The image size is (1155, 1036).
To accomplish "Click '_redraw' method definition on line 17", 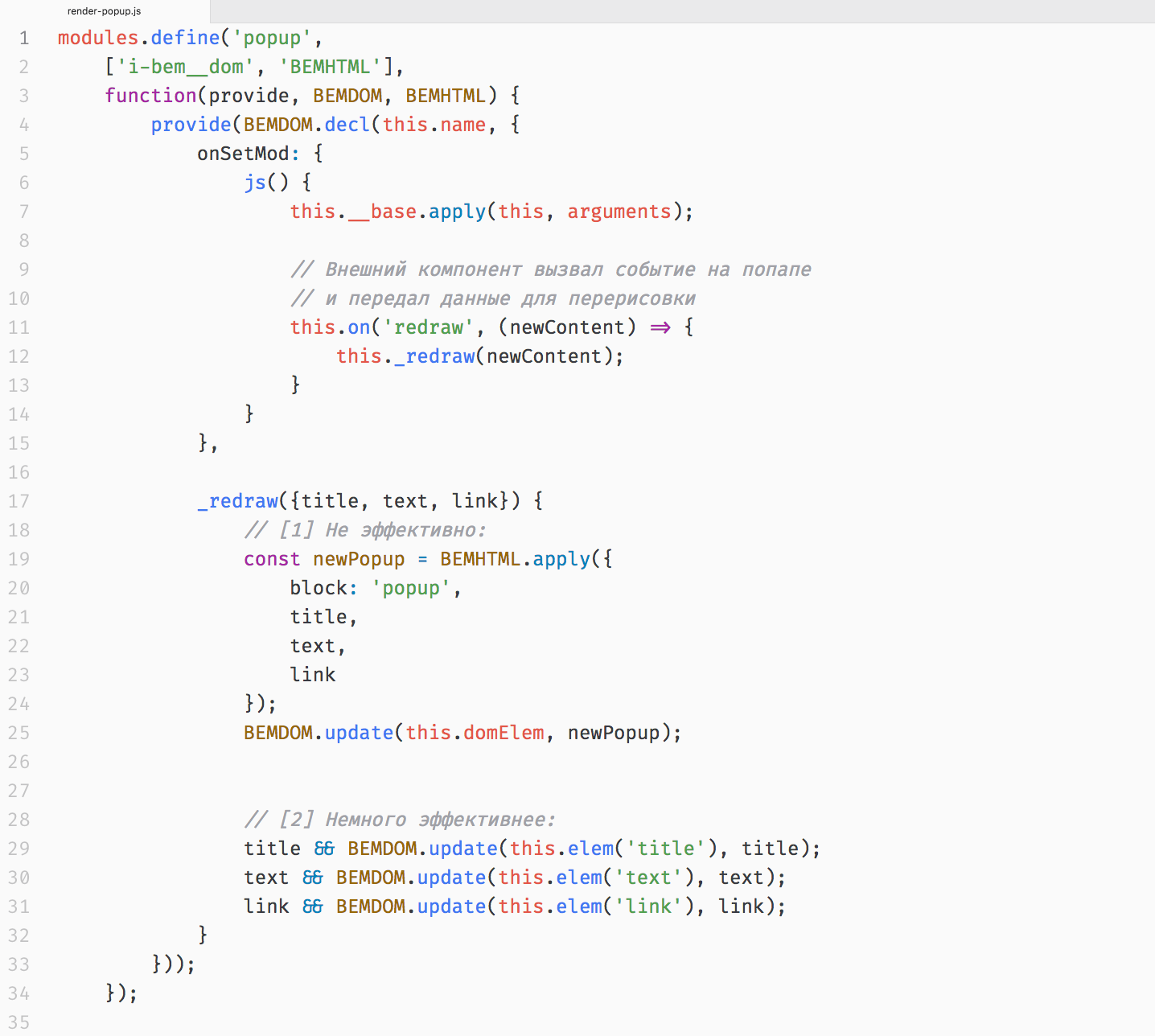I will coord(237,501).
